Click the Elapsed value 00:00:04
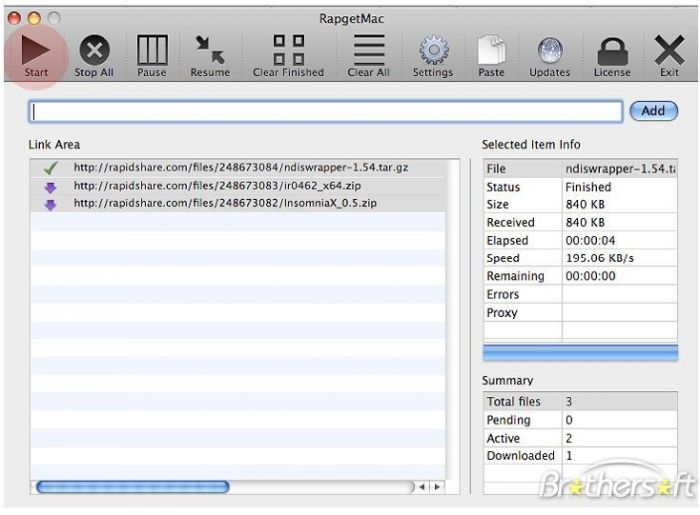This screenshot has width=700, height=515. [590, 241]
